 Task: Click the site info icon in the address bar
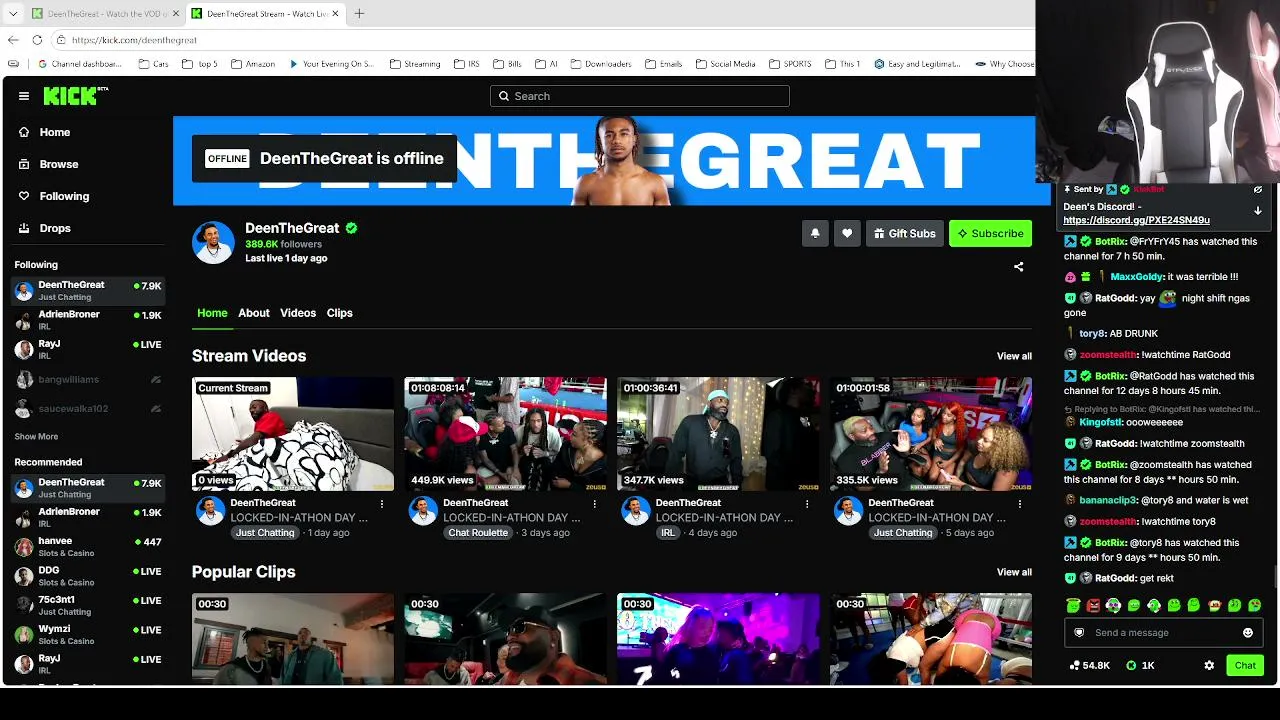[61, 40]
